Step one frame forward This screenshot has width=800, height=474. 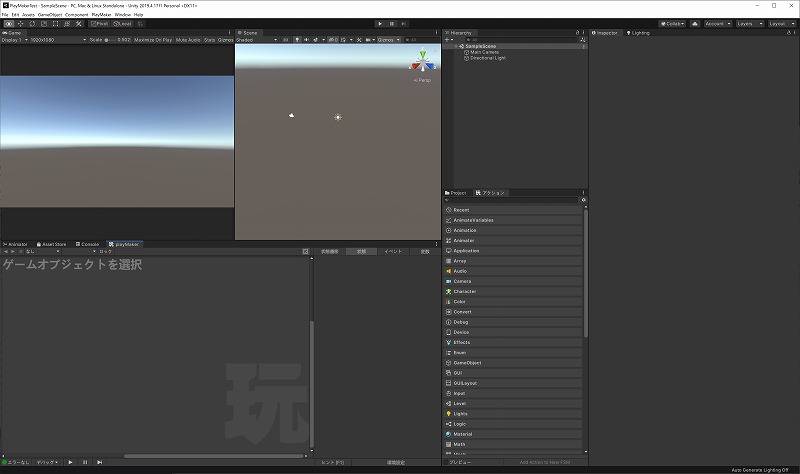pyautogui.click(x=404, y=23)
